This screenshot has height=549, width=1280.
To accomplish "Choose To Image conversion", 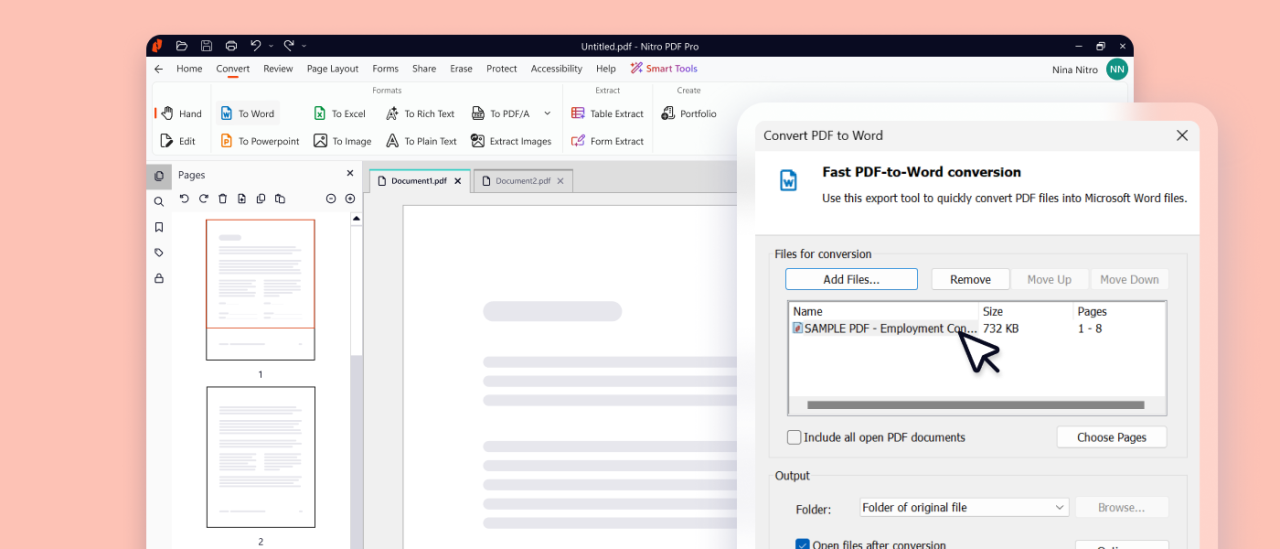I will click(342, 141).
